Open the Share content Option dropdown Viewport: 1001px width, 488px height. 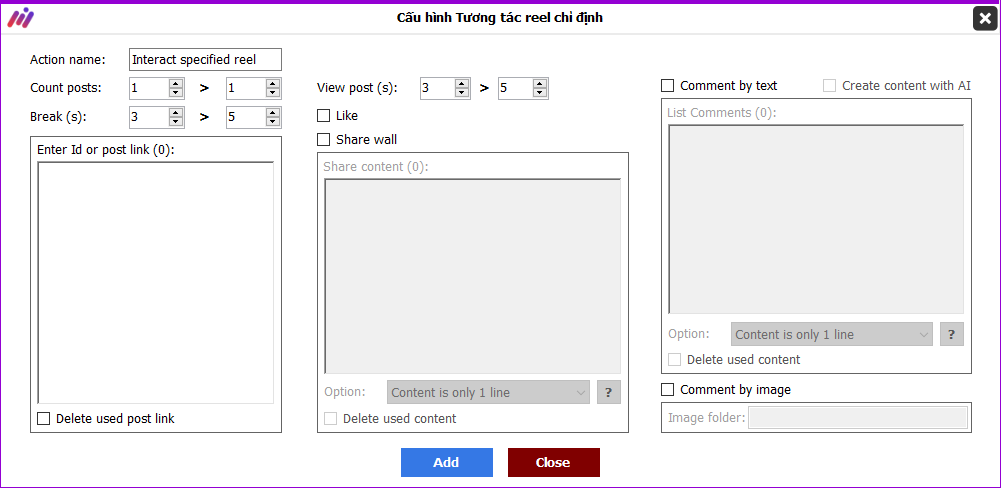(x=488, y=392)
